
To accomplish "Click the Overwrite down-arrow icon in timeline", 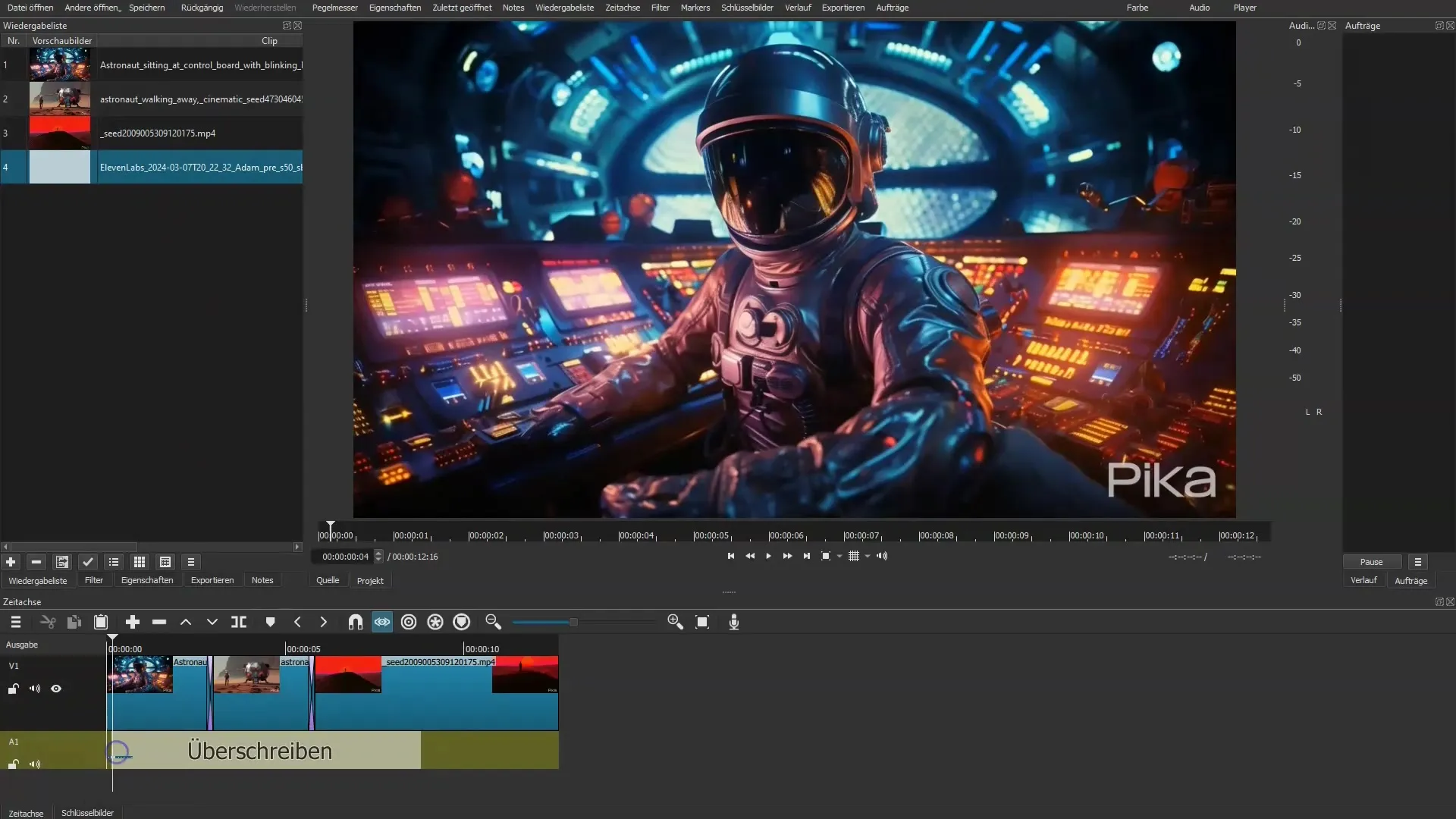I will (212, 622).
